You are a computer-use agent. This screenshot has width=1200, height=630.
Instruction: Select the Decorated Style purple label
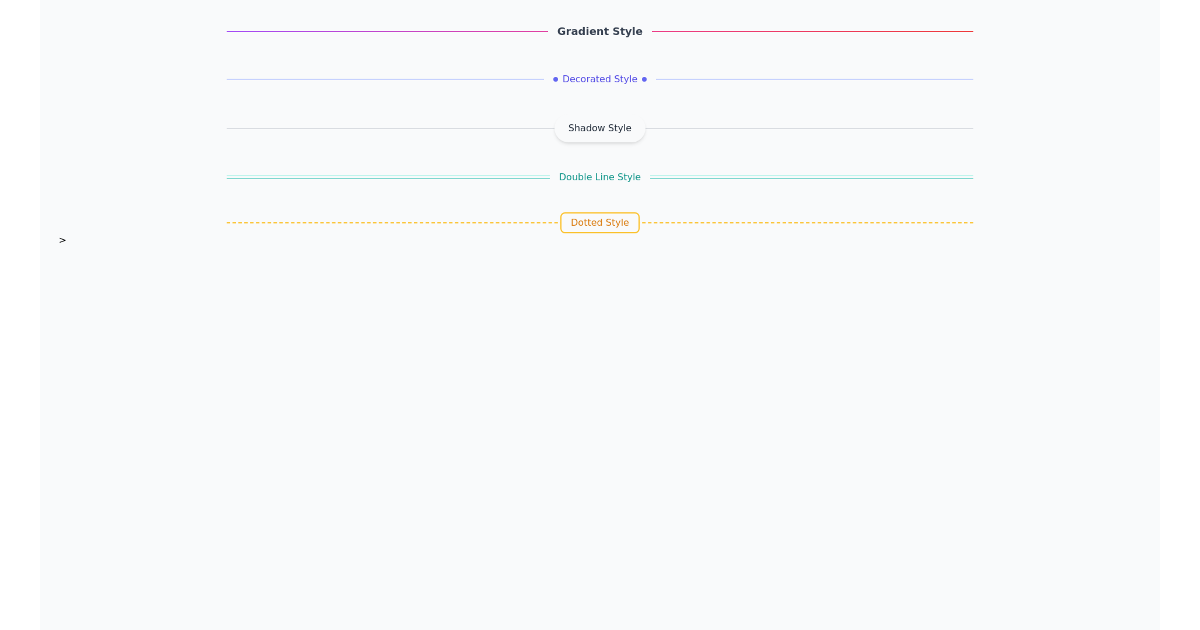click(x=600, y=79)
